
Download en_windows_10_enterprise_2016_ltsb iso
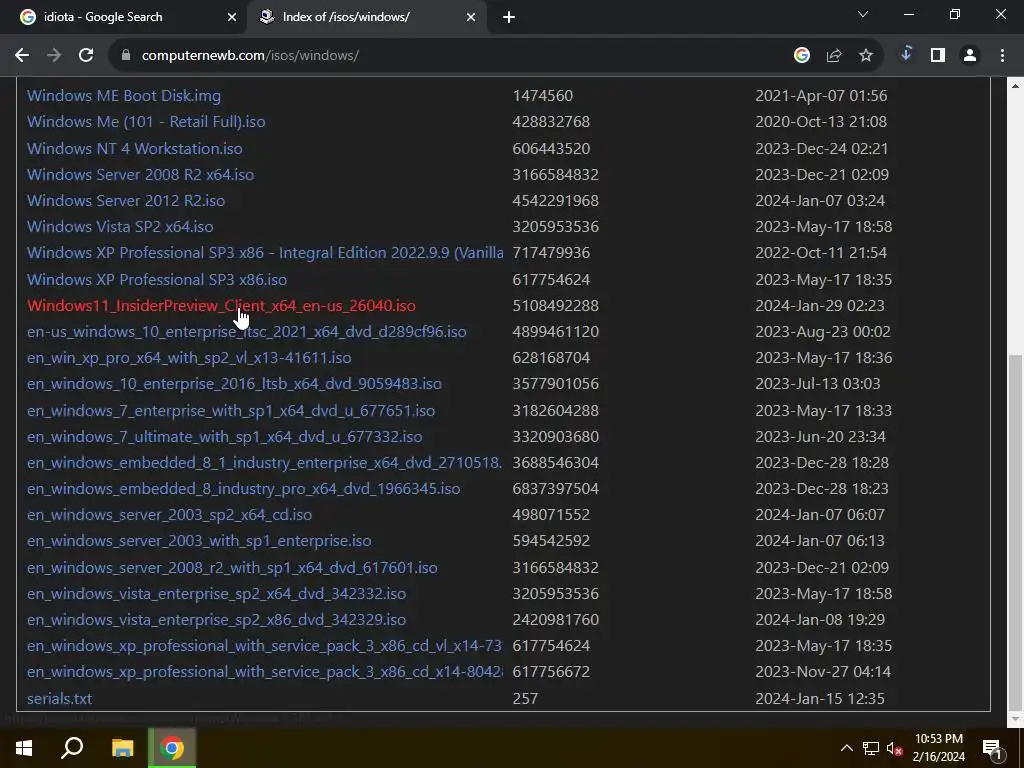coord(234,385)
